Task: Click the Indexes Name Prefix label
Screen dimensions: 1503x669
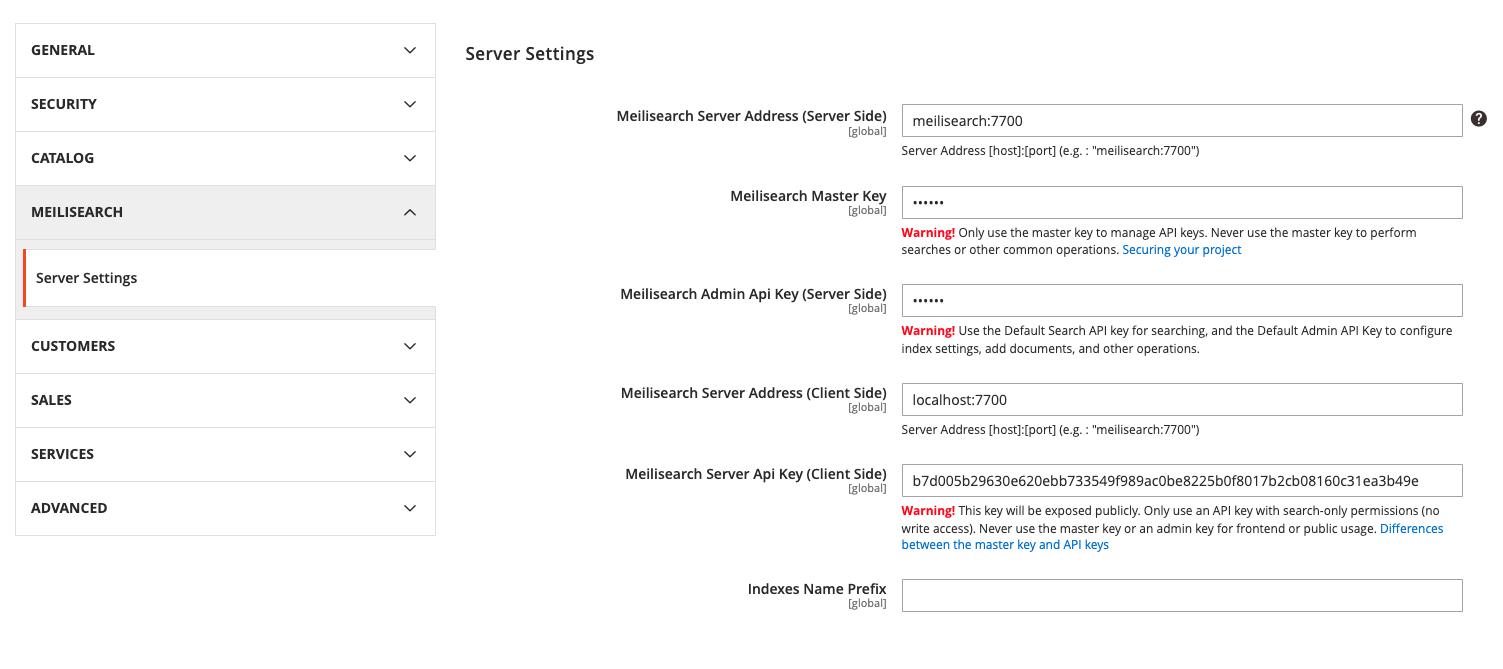Action: click(x=817, y=589)
